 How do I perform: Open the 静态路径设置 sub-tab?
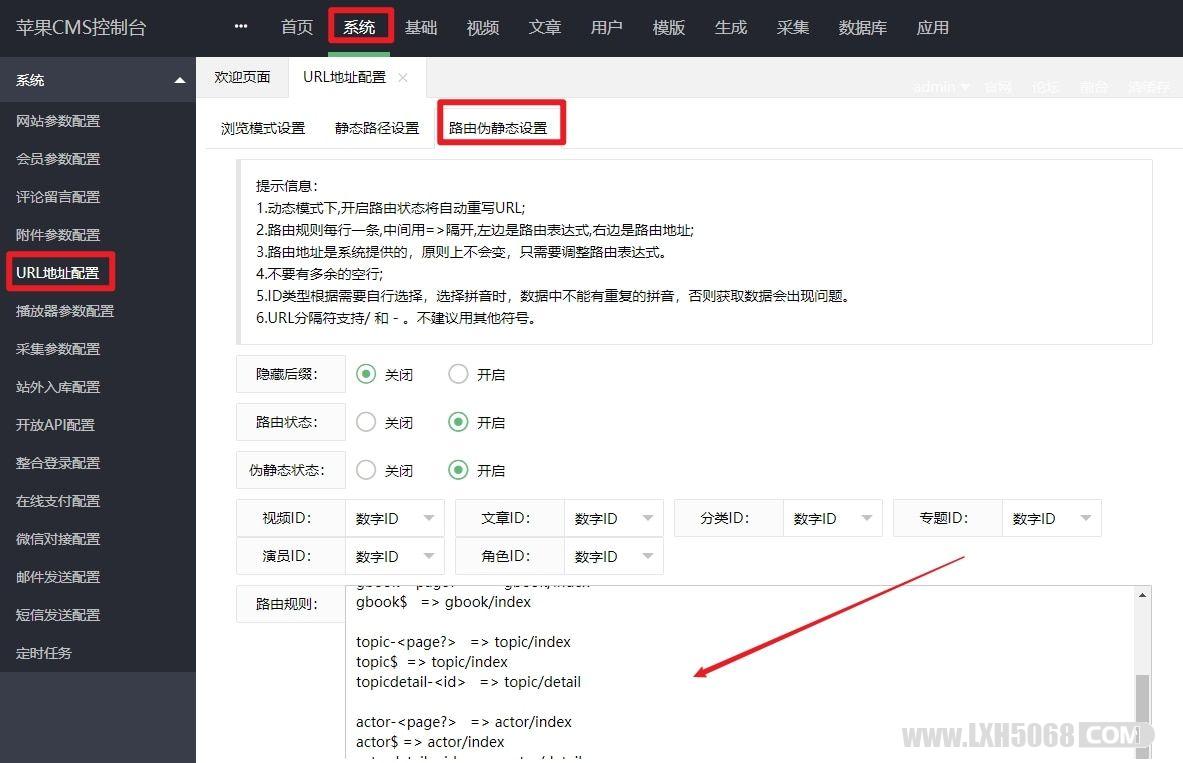point(377,128)
